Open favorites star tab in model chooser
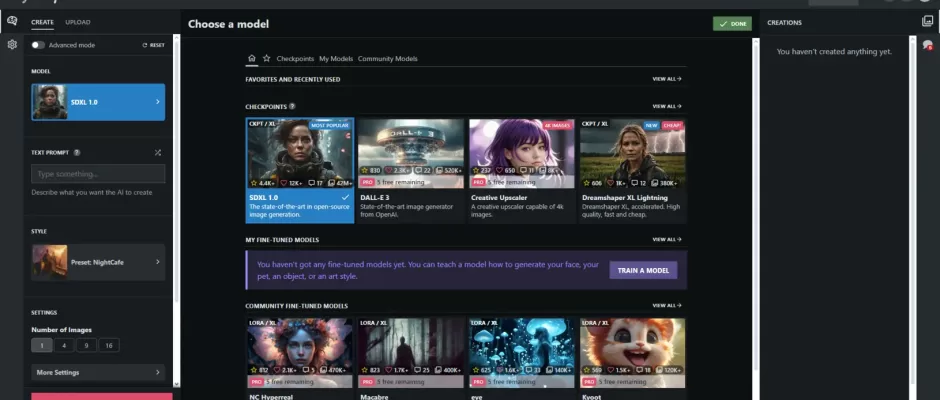 266,58
